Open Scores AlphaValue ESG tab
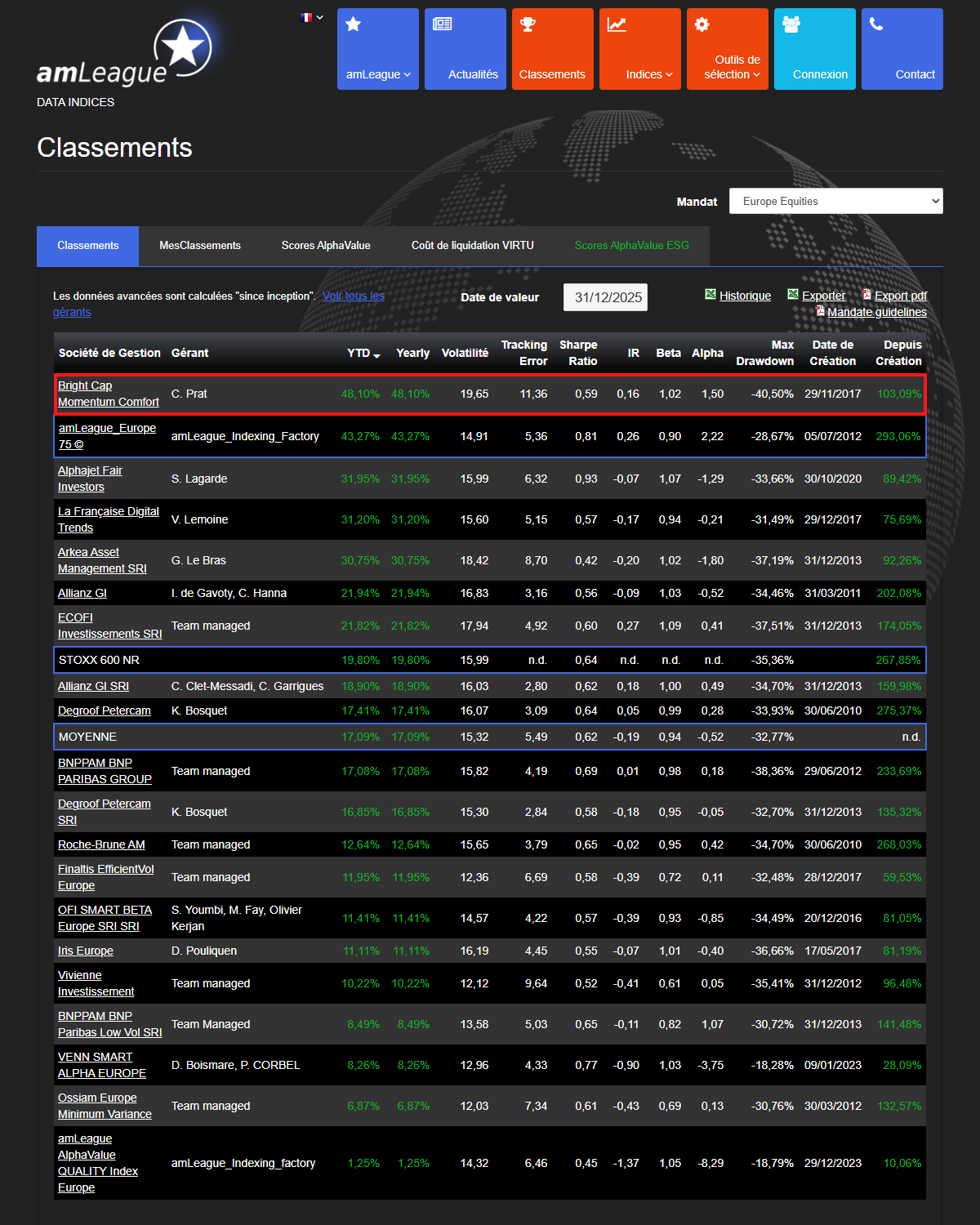This screenshot has width=980, height=1225. 632,246
